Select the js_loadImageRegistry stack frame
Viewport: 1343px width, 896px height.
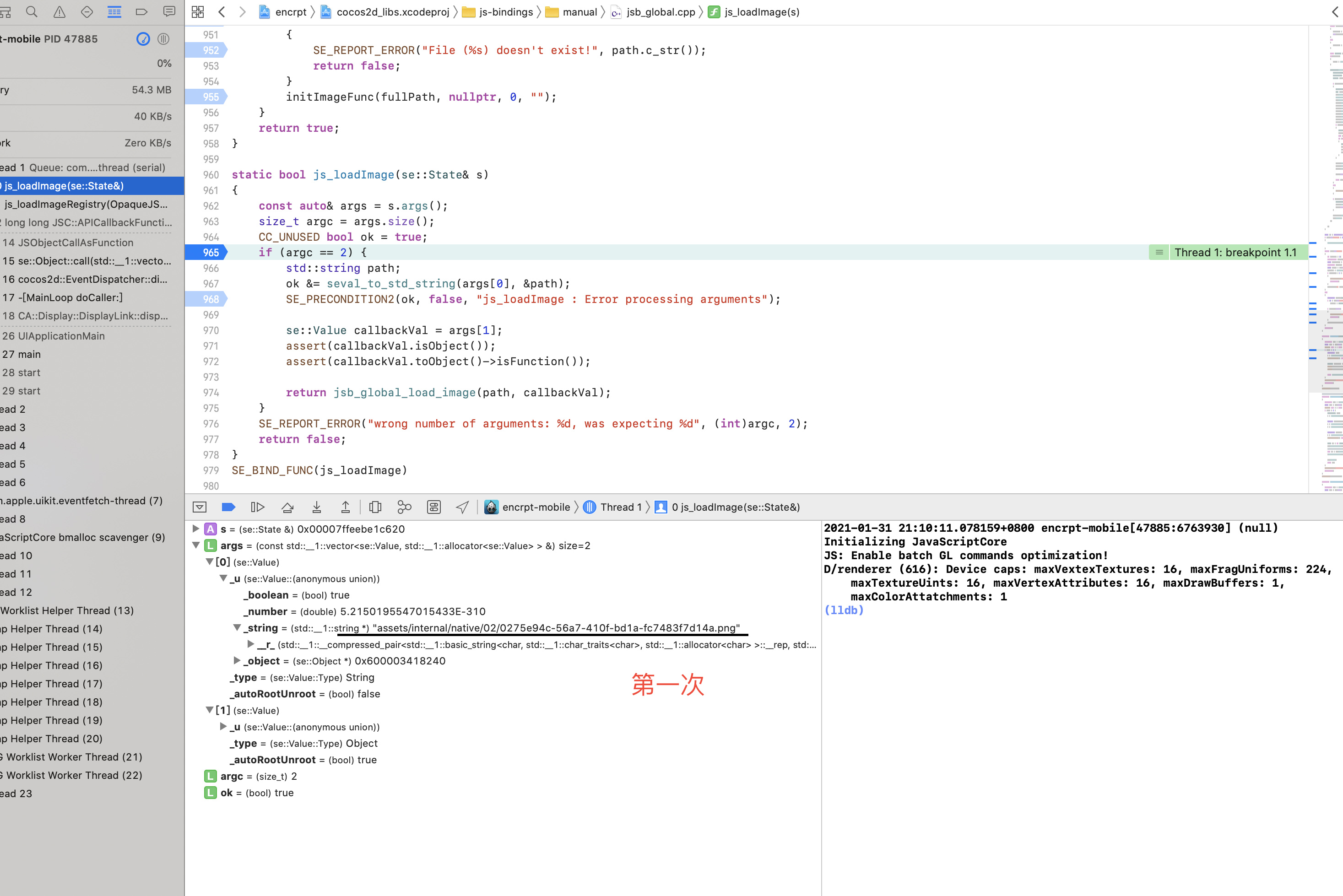(86, 204)
